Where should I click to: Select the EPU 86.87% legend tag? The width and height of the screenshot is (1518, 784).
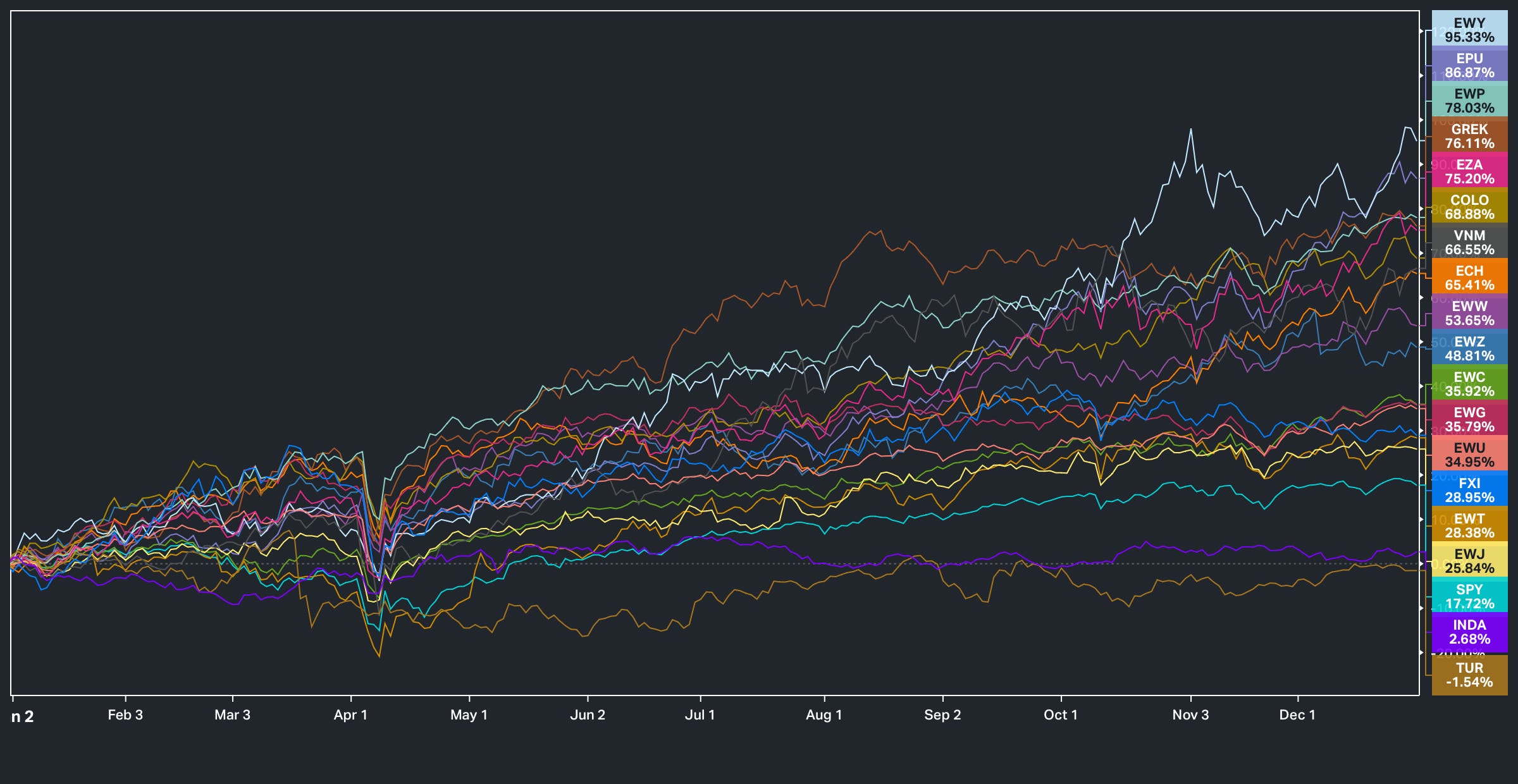(x=1469, y=65)
